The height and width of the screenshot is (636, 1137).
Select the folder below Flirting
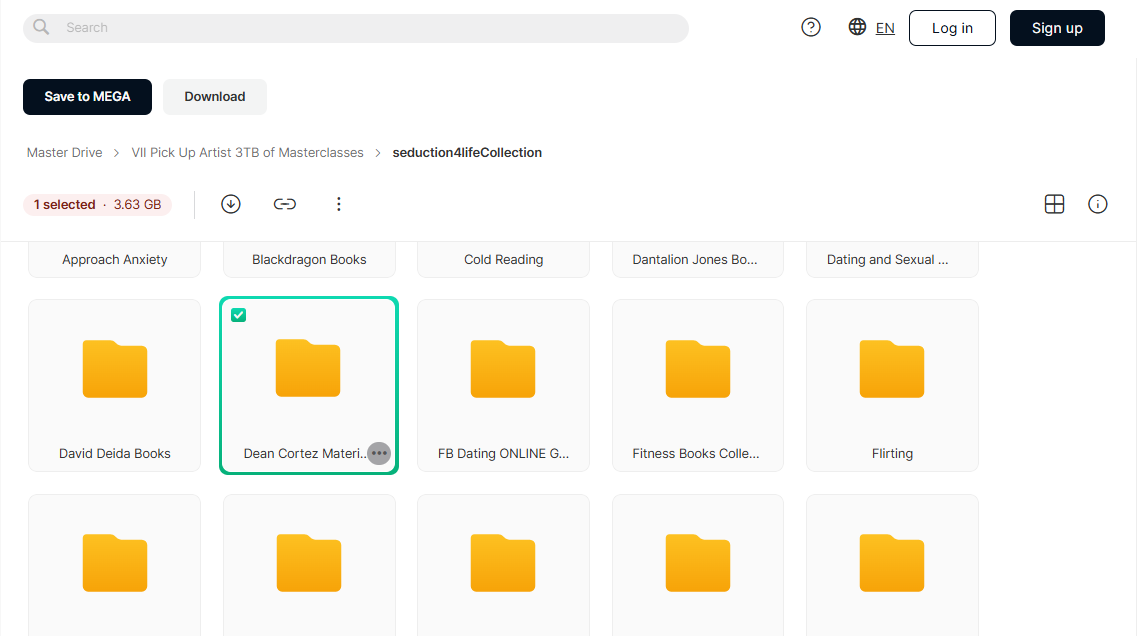click(893, 563)
